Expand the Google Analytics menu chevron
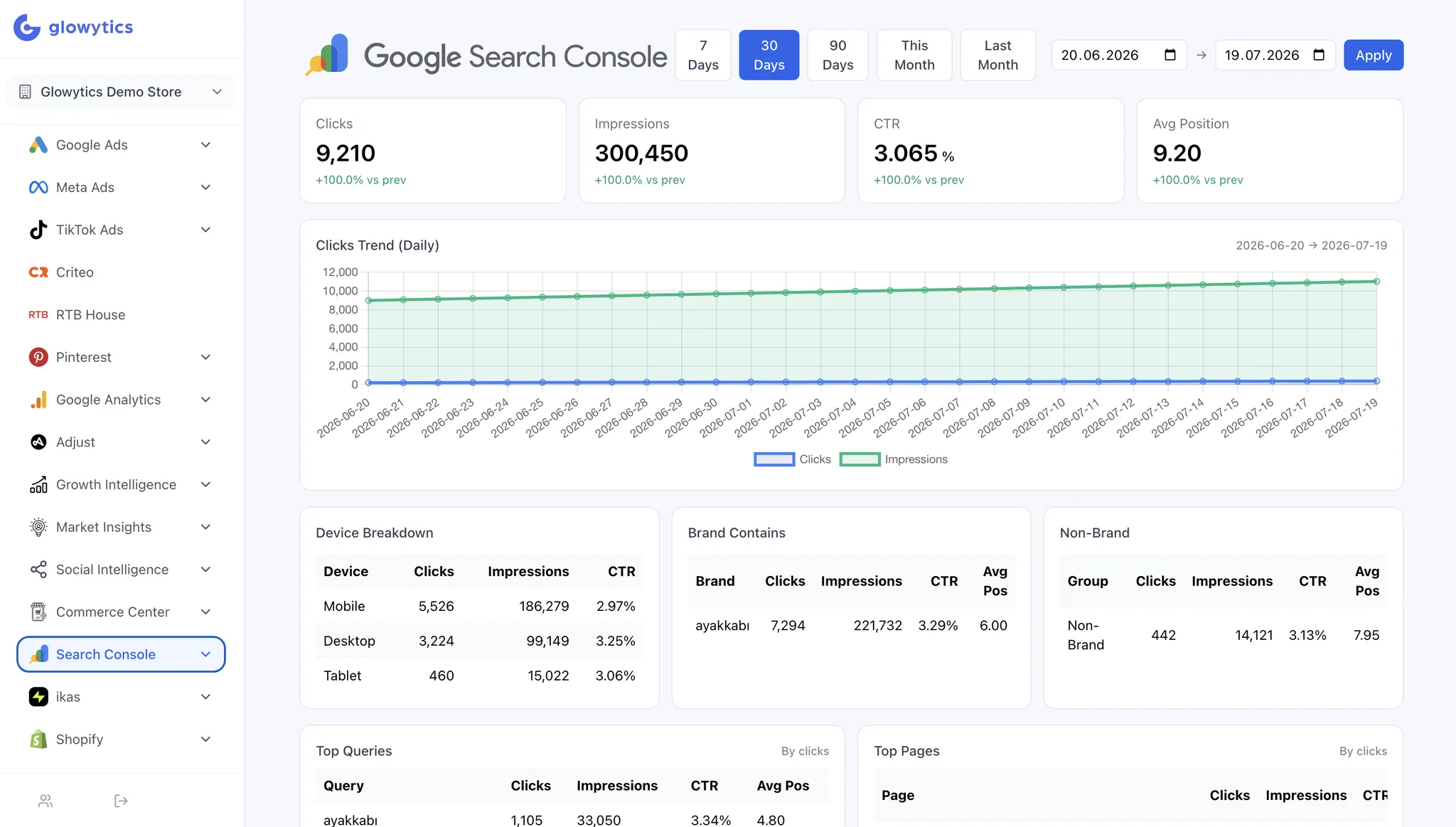This screenshot has width=1456, height=827. [x=205, y=400]
